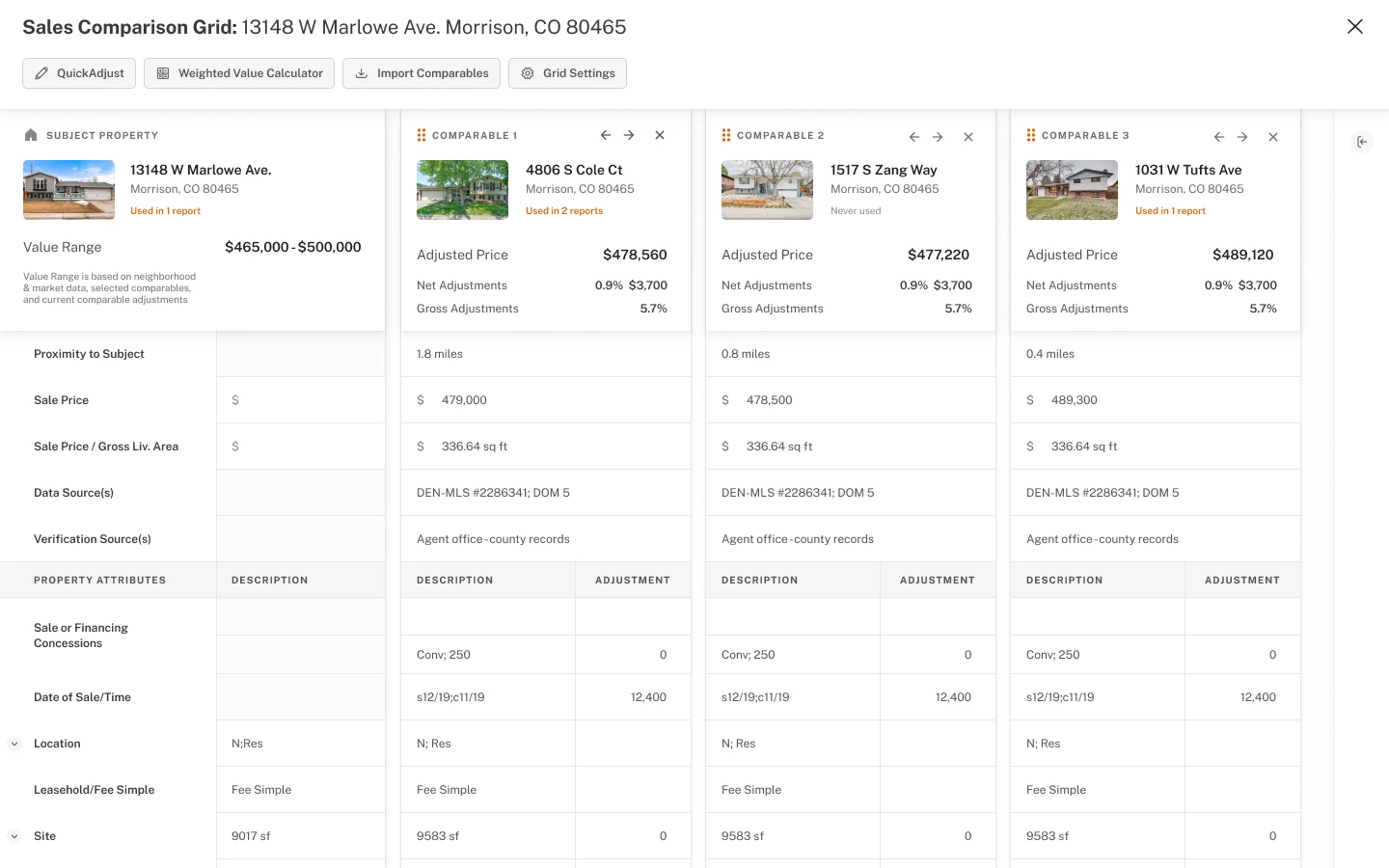
Task: Open 1031 W Tufts Ave photo thumbnail
Action: tap(1072, 190)
